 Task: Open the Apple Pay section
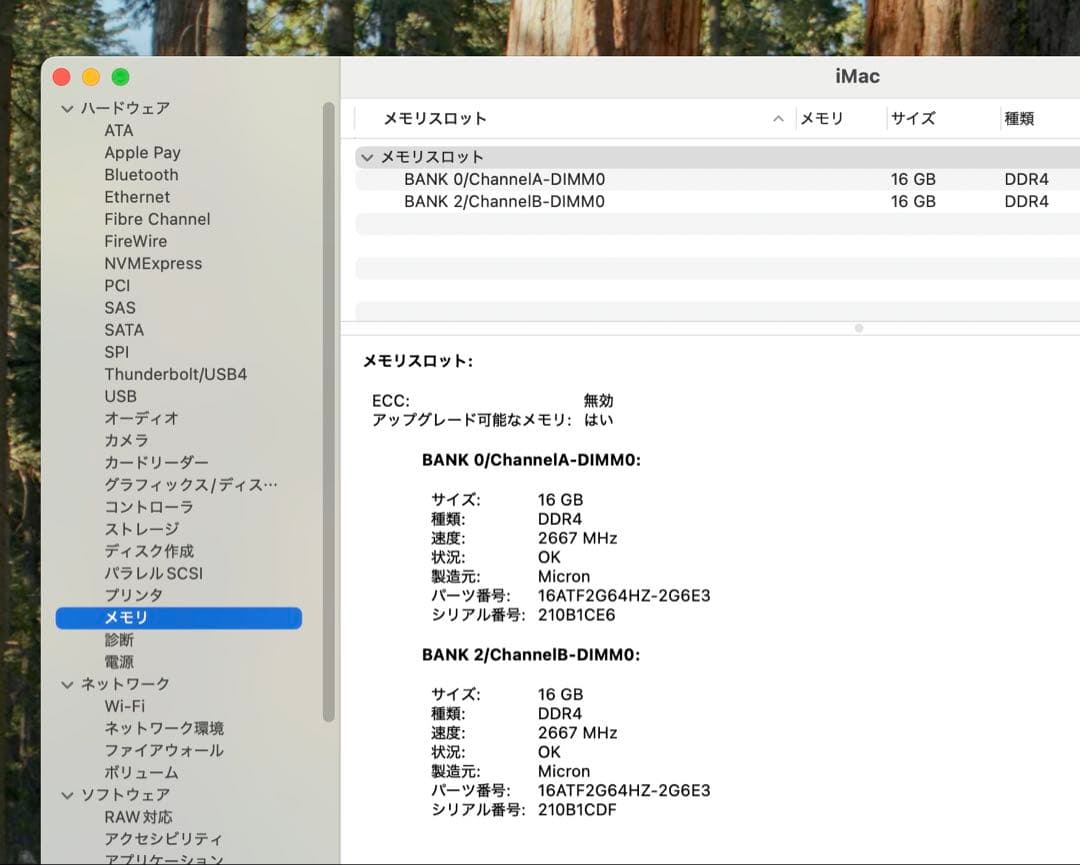140,152
